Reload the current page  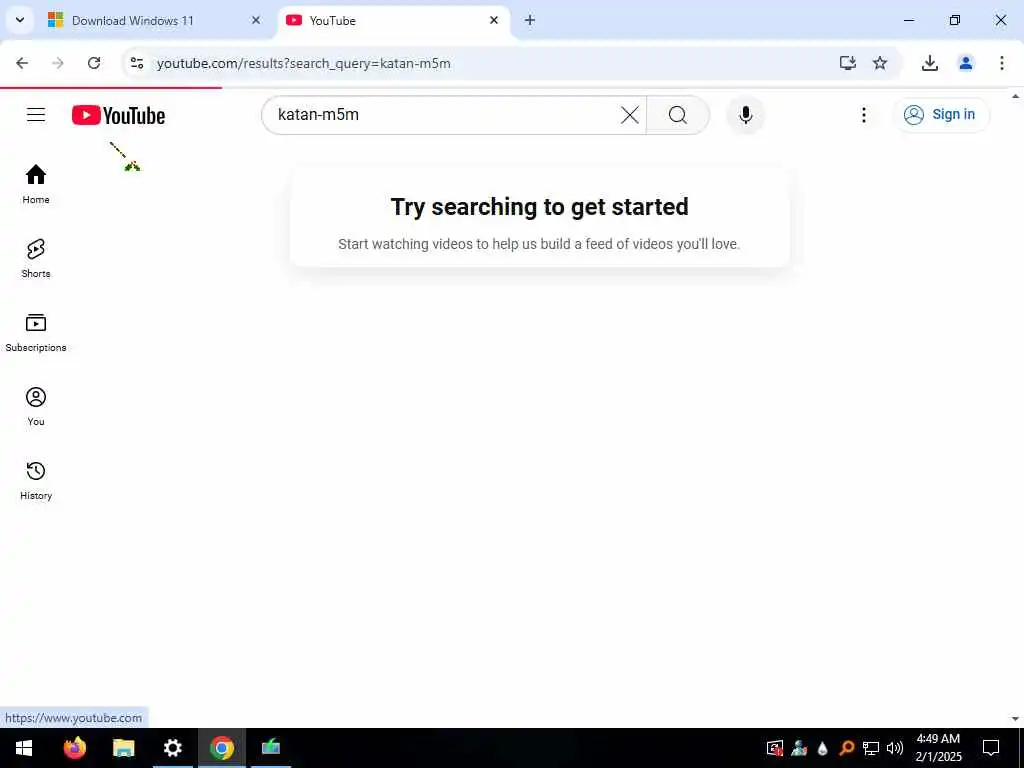94,63
